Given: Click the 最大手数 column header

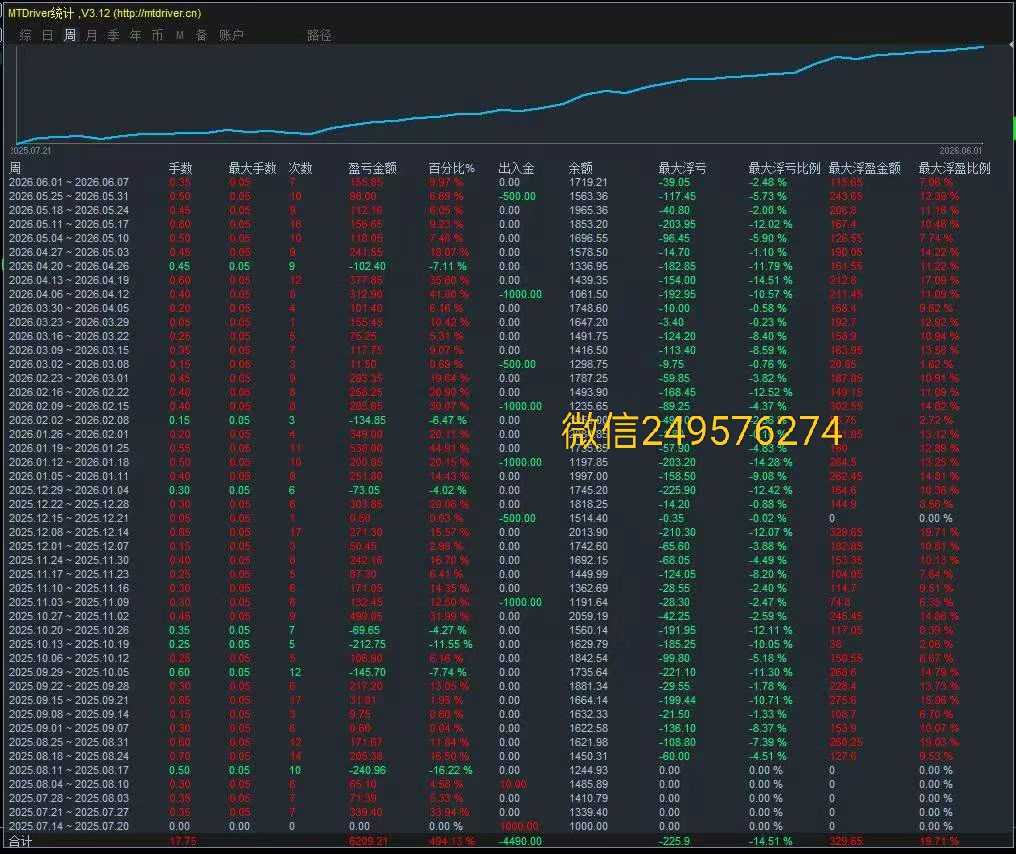Looking at the screenshot, I should pos(252,168).
